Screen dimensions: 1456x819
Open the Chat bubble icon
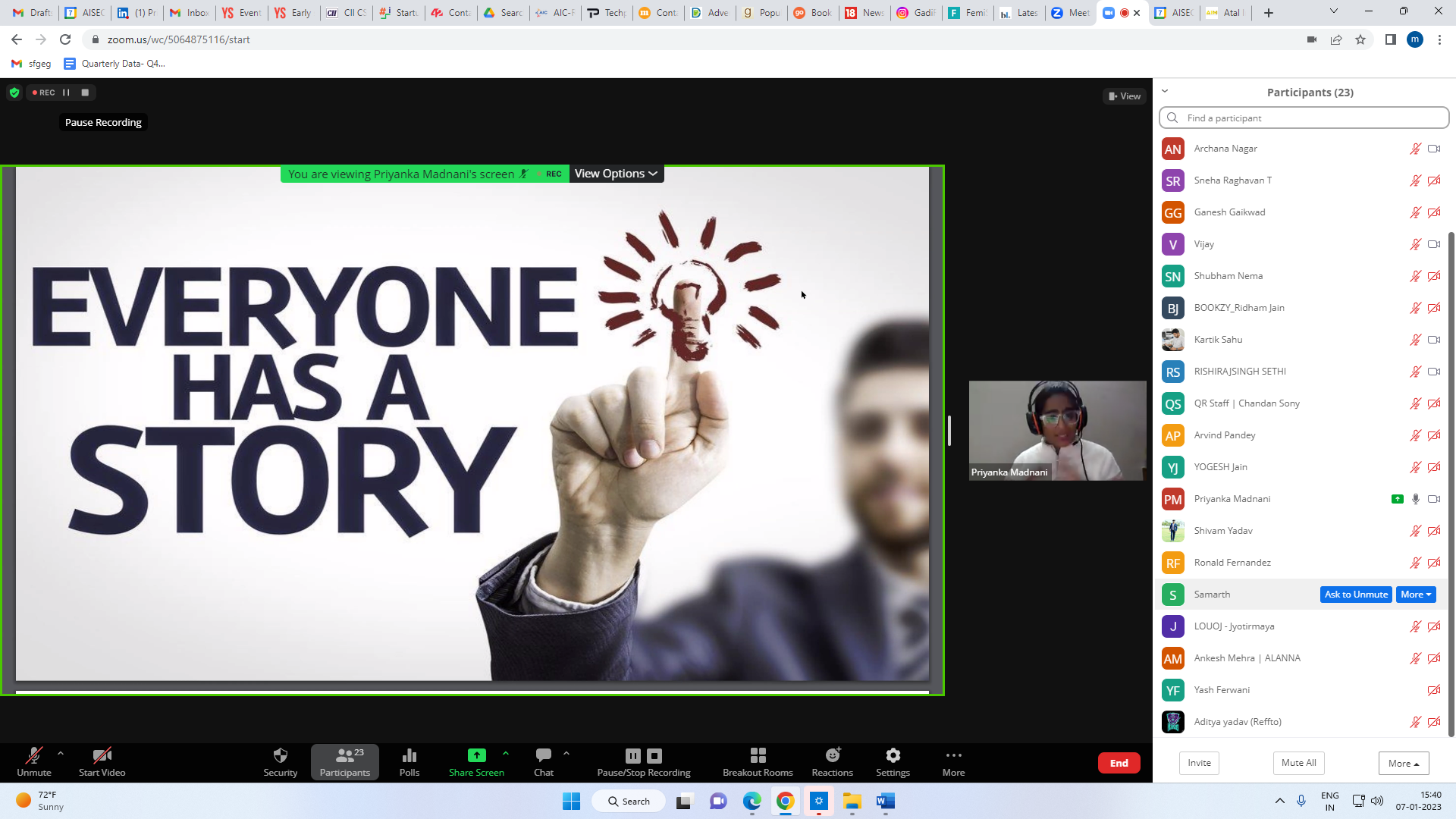point(543,755)
